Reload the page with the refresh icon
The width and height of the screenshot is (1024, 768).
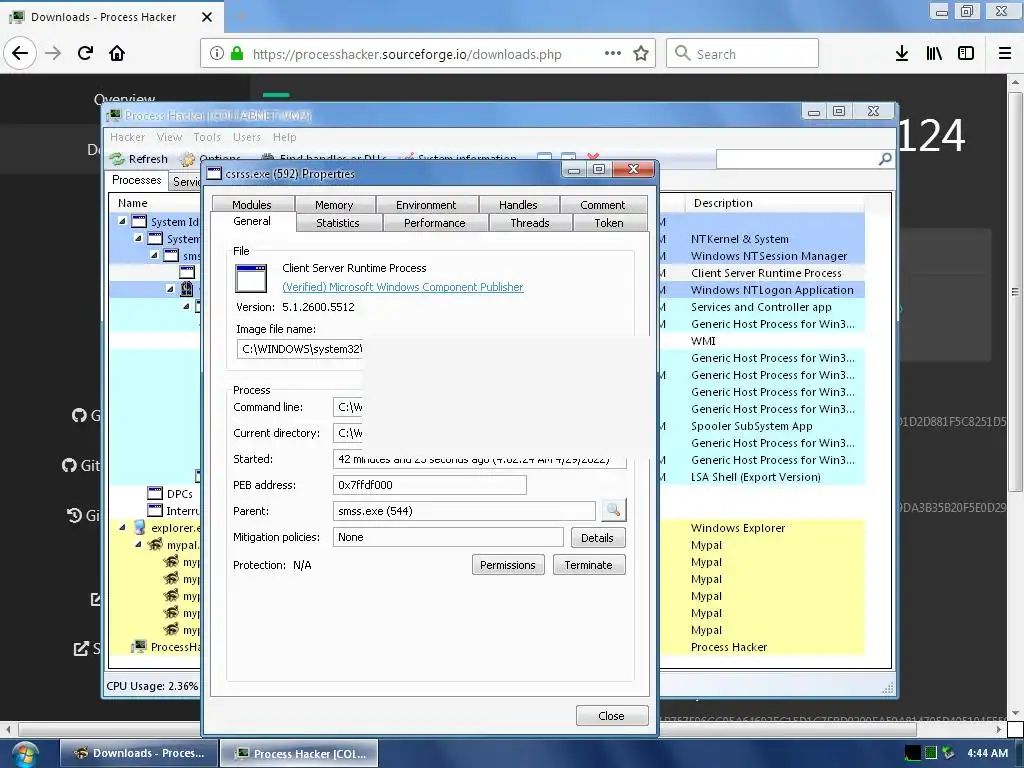[x=85, y=53]
